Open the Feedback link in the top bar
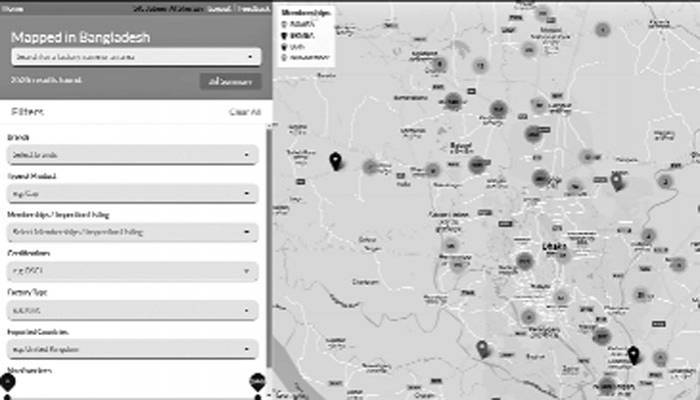The width and height of the screenshot is (700, 400). 253,8
